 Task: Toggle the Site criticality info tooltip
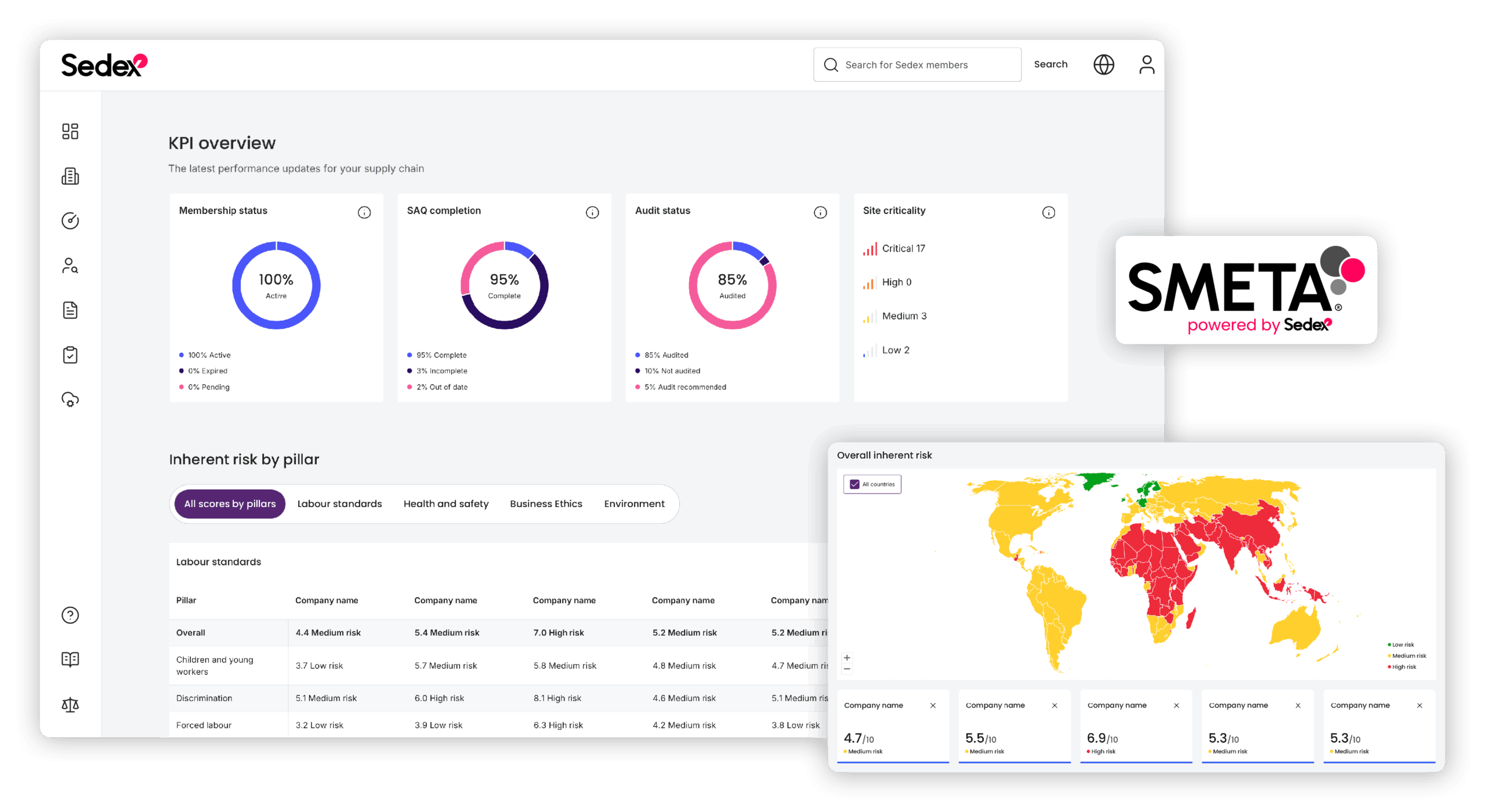[1048, 212]
